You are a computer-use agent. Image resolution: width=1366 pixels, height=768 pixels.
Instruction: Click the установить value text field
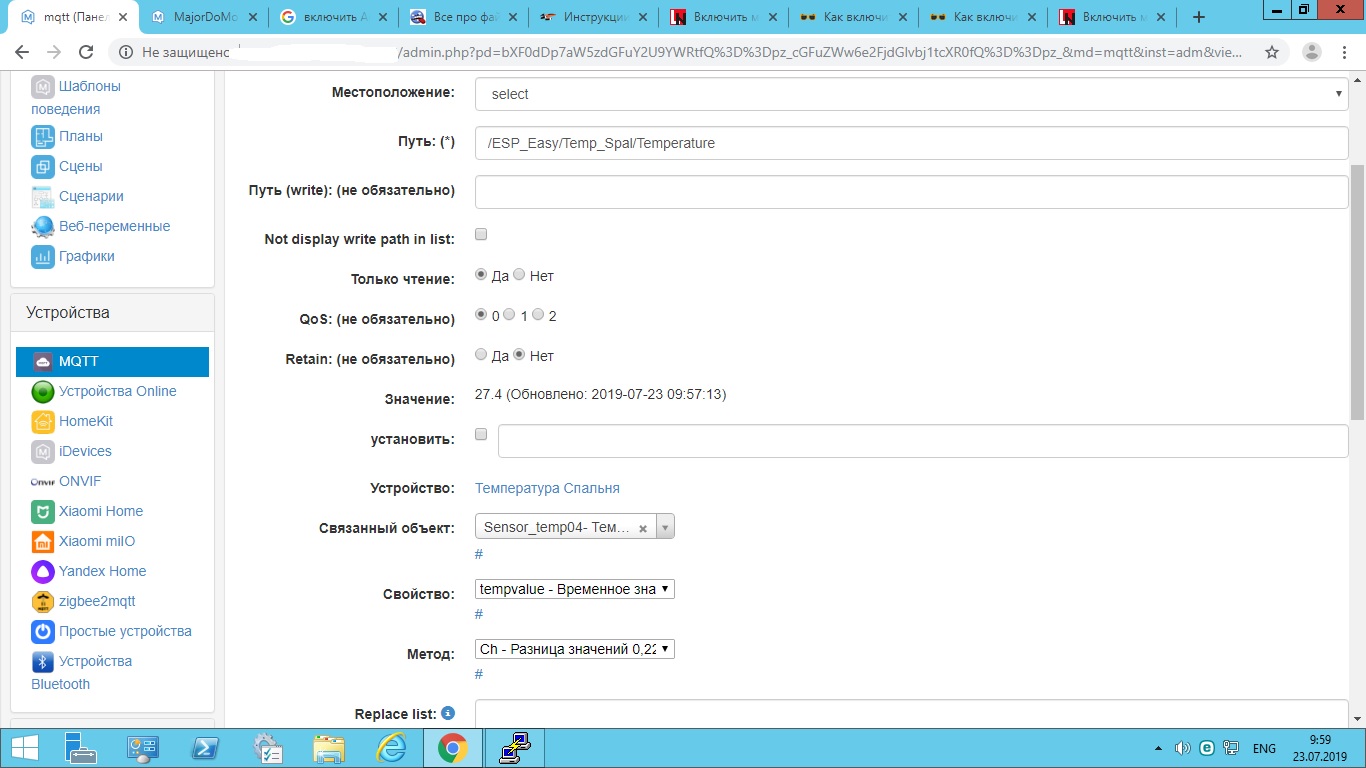[923, 441]
